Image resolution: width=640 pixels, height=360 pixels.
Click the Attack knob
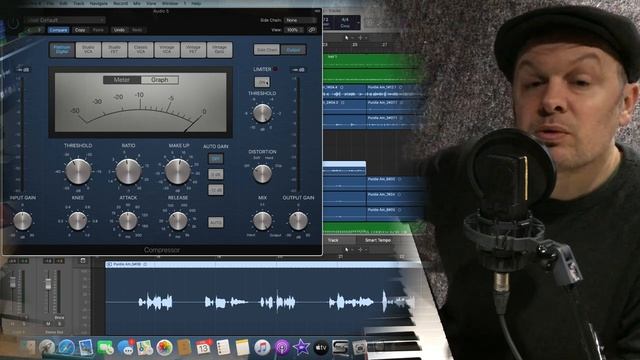pos(128,221)
